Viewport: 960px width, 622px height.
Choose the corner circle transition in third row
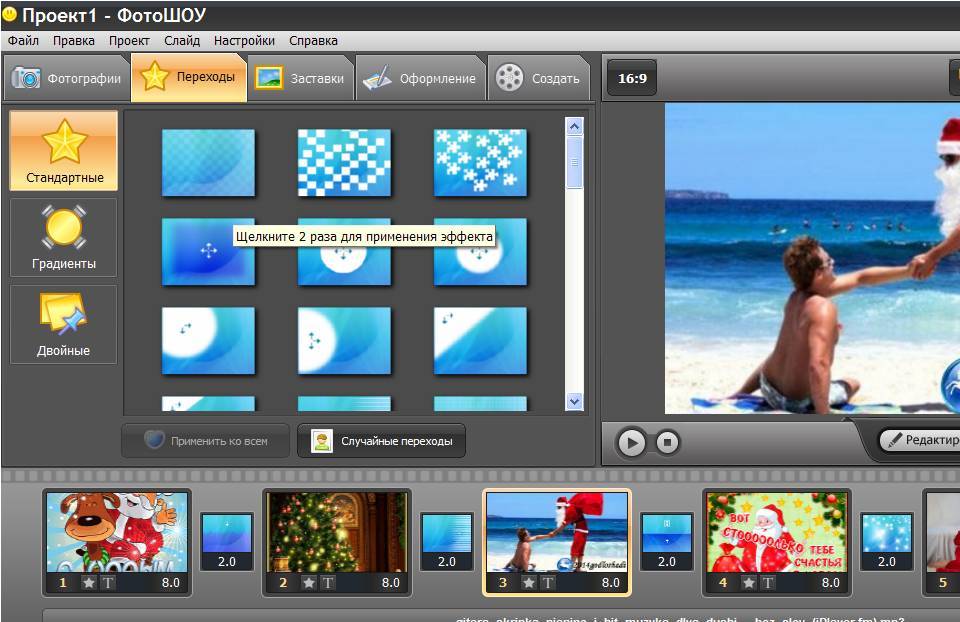(208, 340)
